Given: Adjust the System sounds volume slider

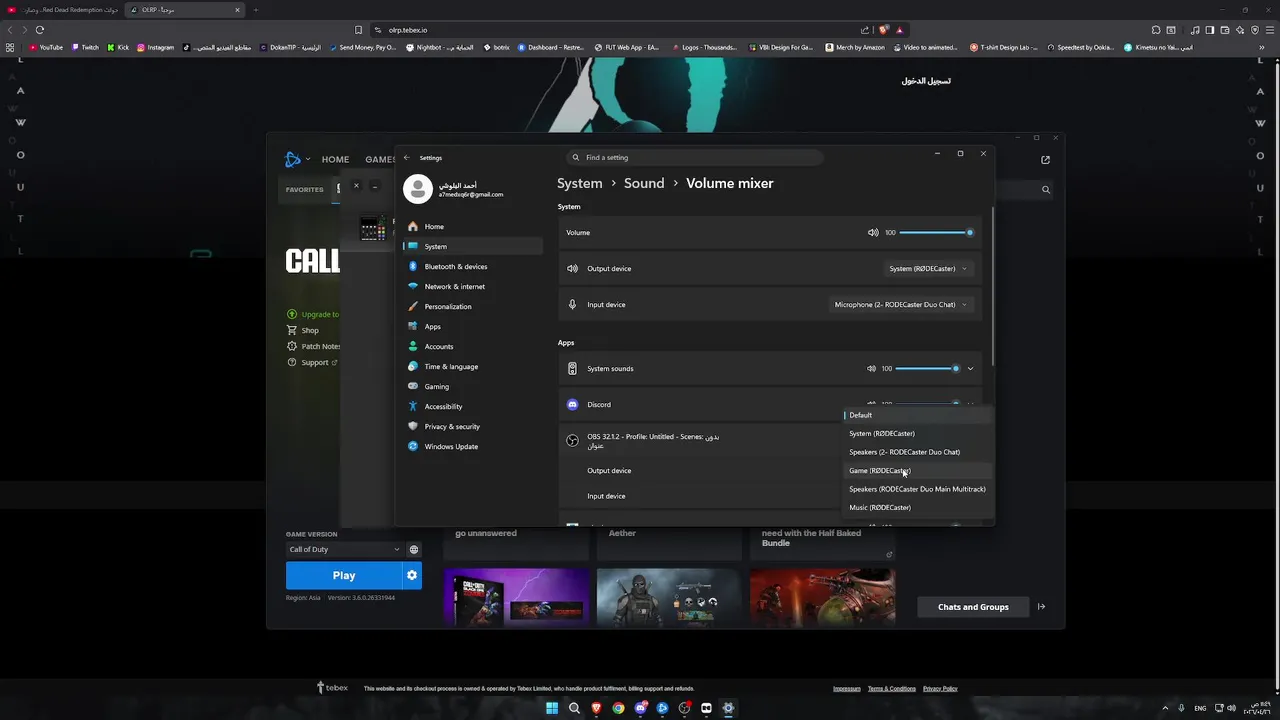Looking at the screenshot, I should [927, 368].
